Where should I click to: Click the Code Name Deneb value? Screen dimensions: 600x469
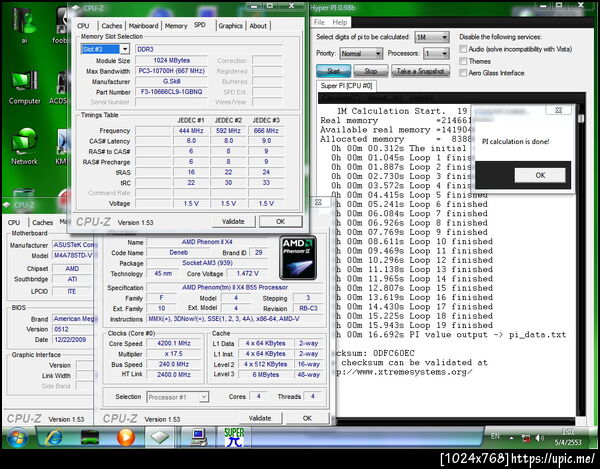pyautogui.click(x=178, y=252)
